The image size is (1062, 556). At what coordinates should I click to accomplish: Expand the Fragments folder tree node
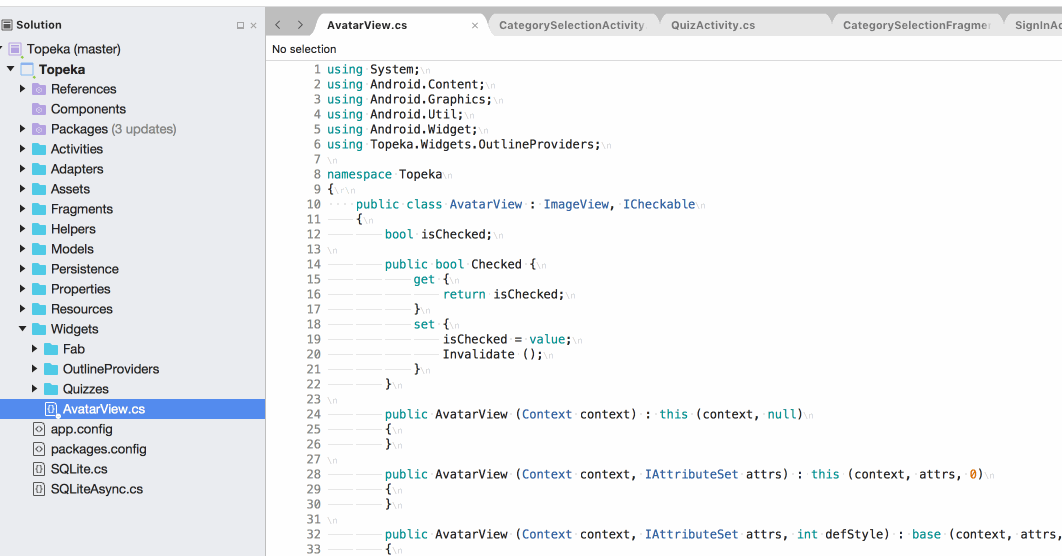point(23,209)
